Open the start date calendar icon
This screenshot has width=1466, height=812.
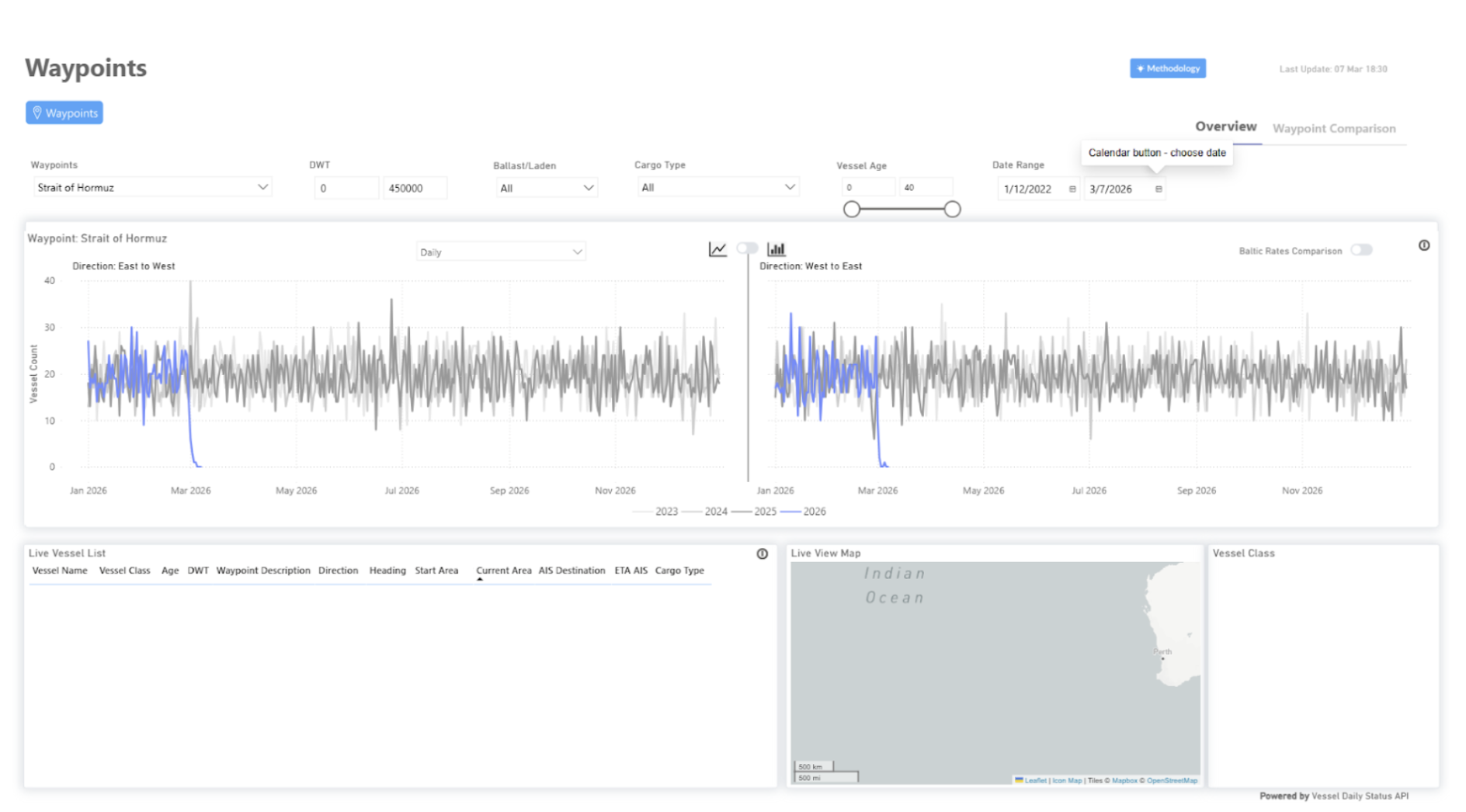coord(1072,189)
